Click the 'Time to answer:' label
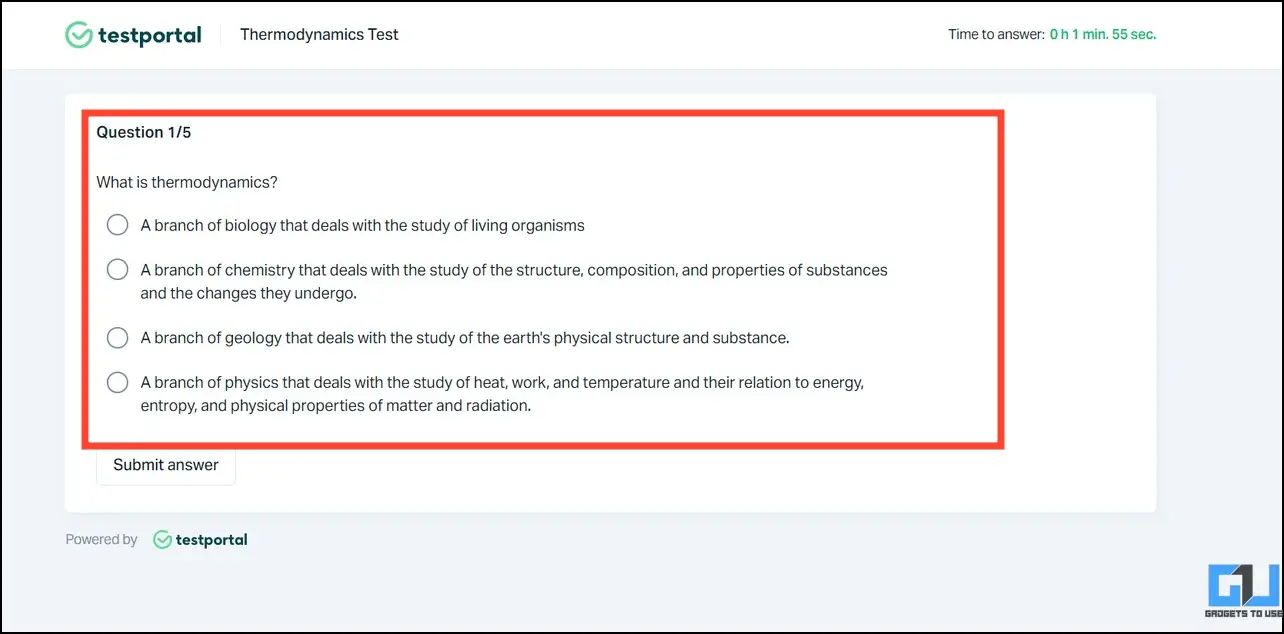This screenshot has height=634, width=1284. pyautogui.click(x=995, y=35)
